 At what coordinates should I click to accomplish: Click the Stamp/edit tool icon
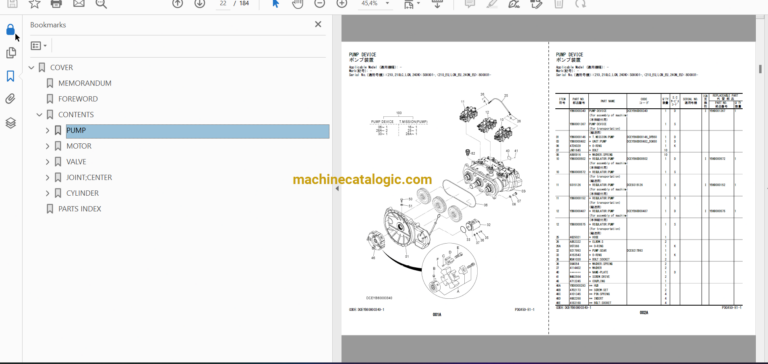[536, 3]
